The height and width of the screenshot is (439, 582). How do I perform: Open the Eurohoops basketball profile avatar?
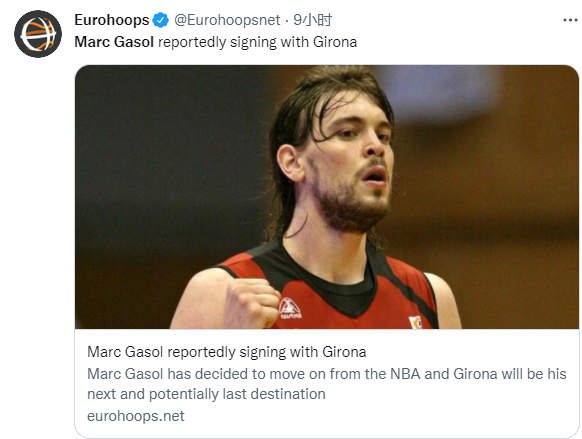[x=38, y=34]
